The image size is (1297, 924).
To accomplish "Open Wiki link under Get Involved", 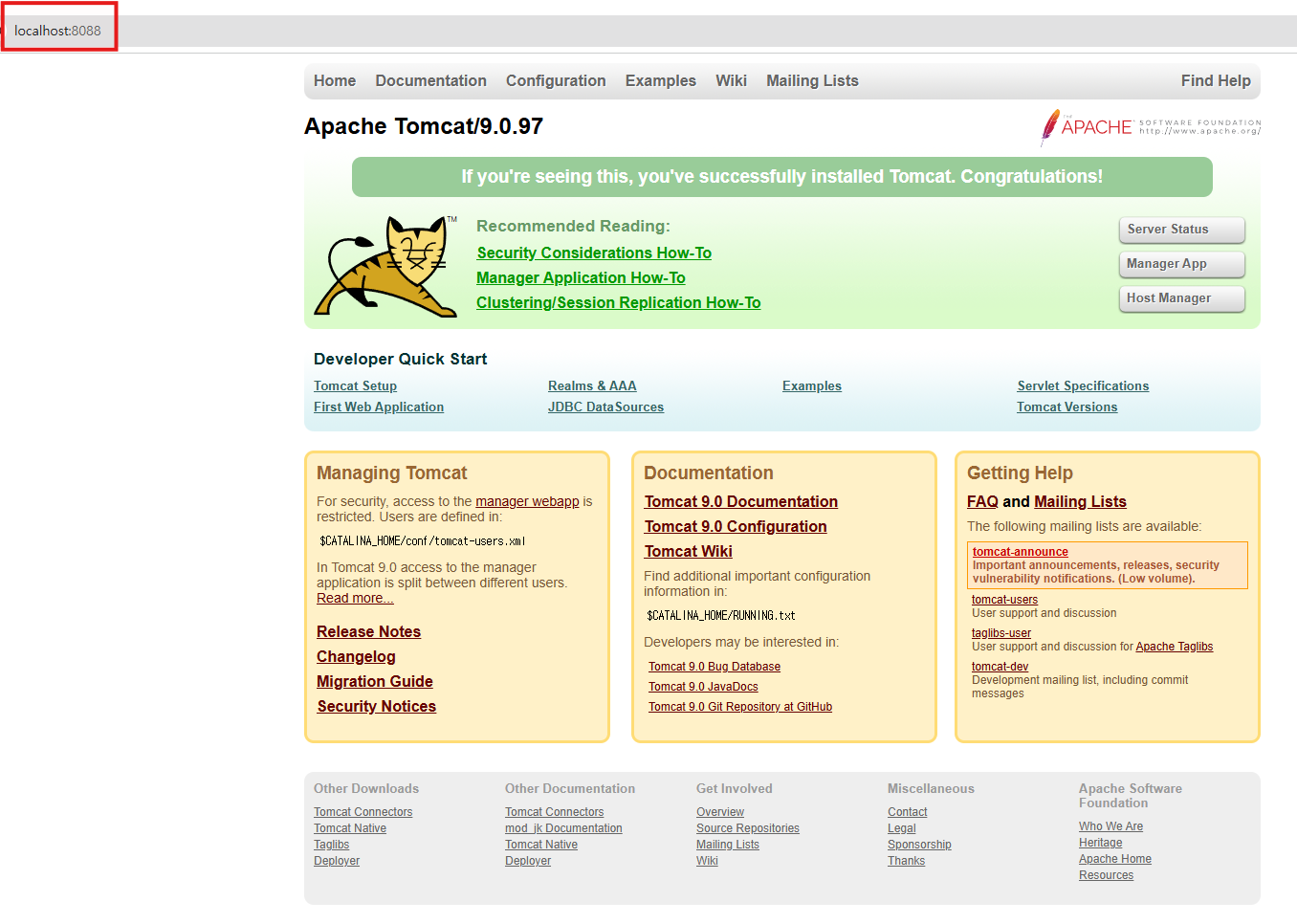I will 707,861.
